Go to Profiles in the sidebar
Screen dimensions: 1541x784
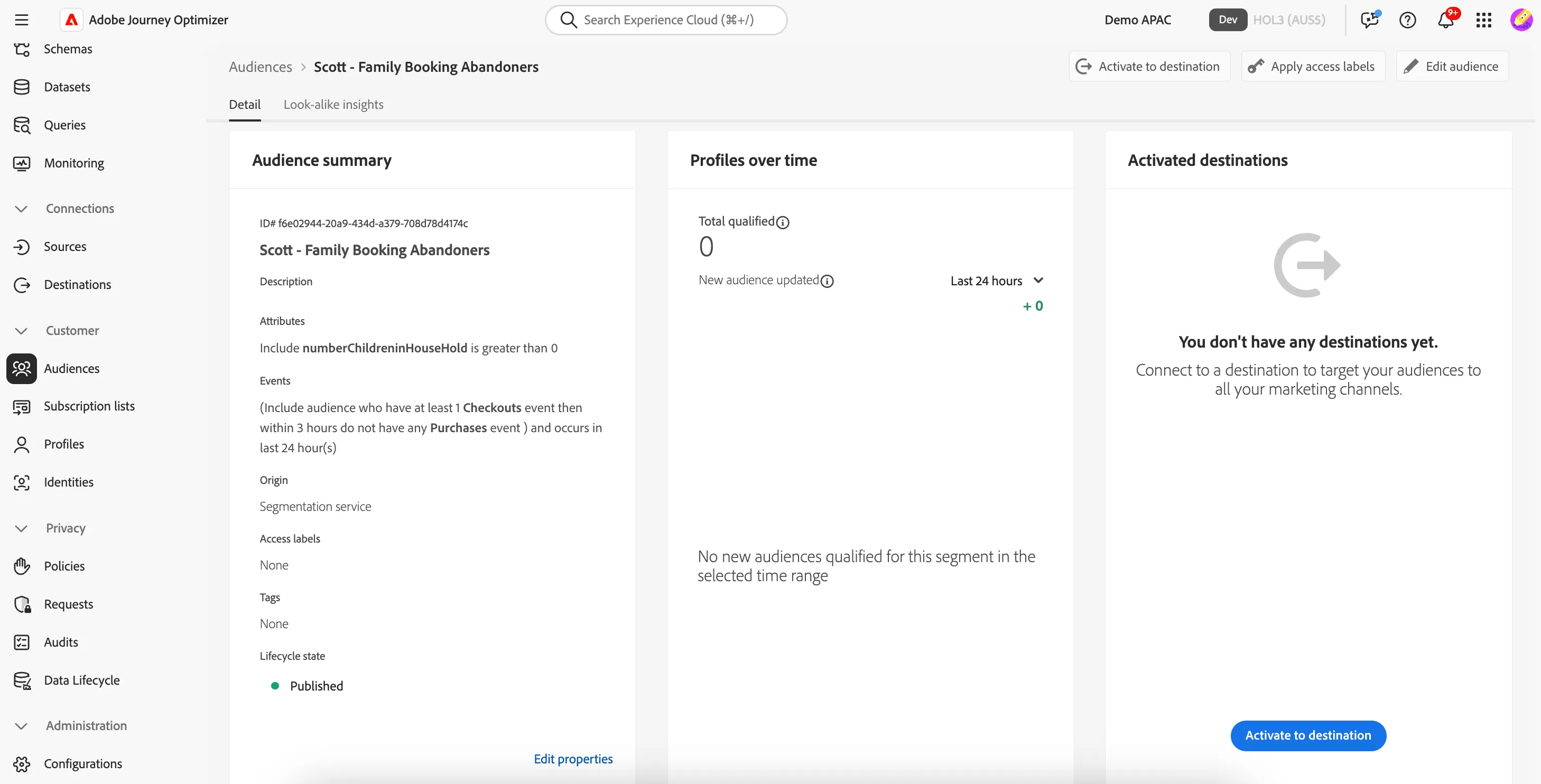[x=64, y=444]
